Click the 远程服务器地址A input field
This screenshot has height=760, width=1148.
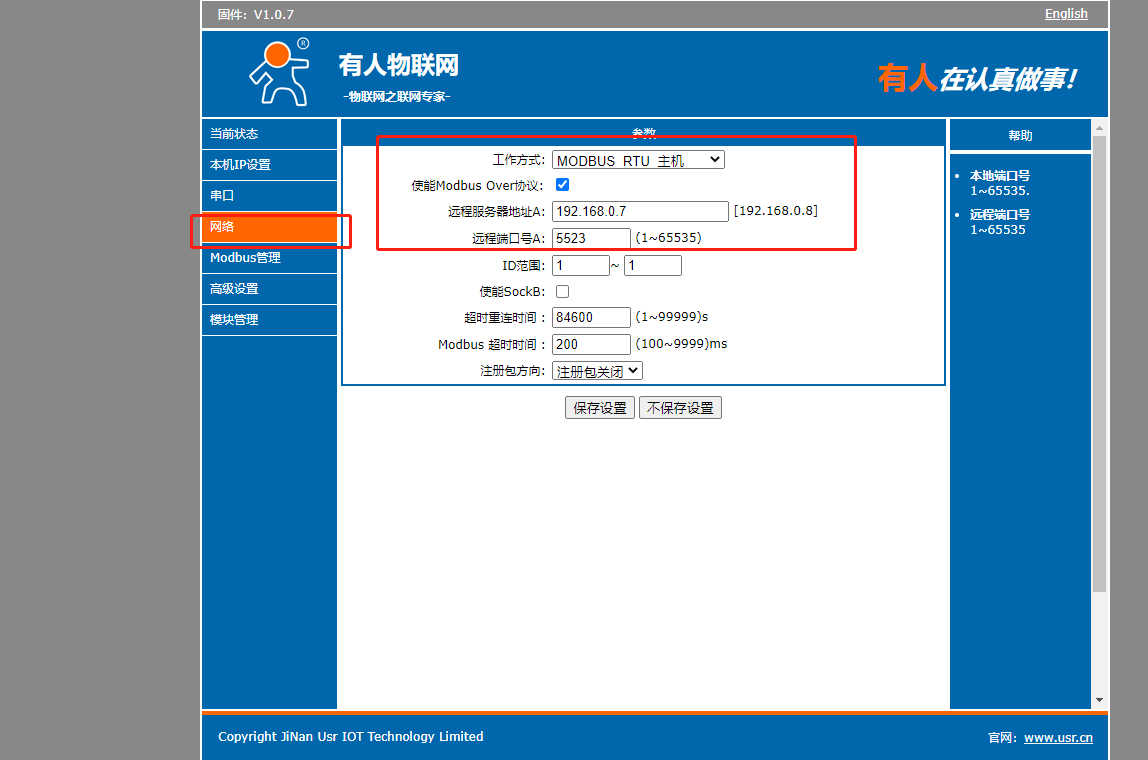[x=640, y=211]
